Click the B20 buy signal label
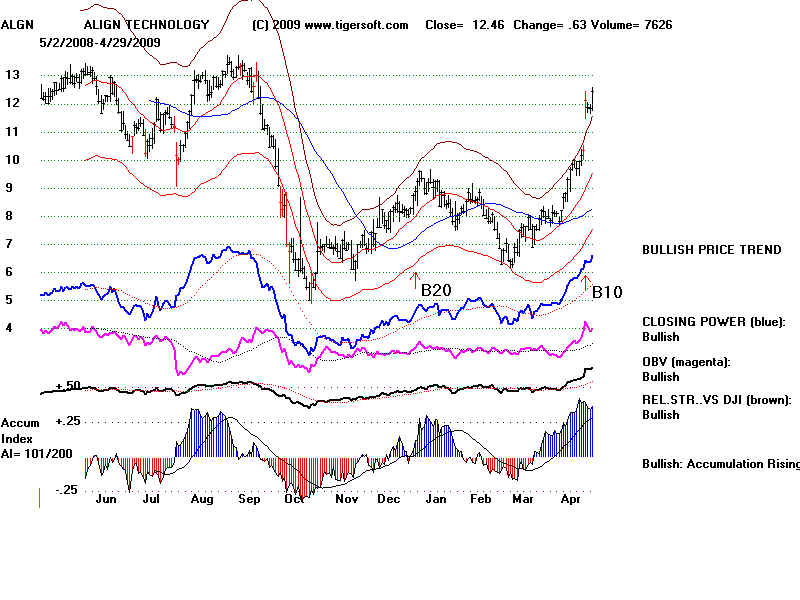 pos(436,290)
